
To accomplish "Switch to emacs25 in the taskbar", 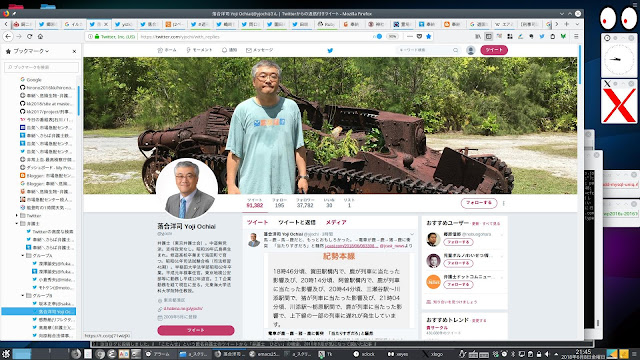I will [x=264, y=354].
